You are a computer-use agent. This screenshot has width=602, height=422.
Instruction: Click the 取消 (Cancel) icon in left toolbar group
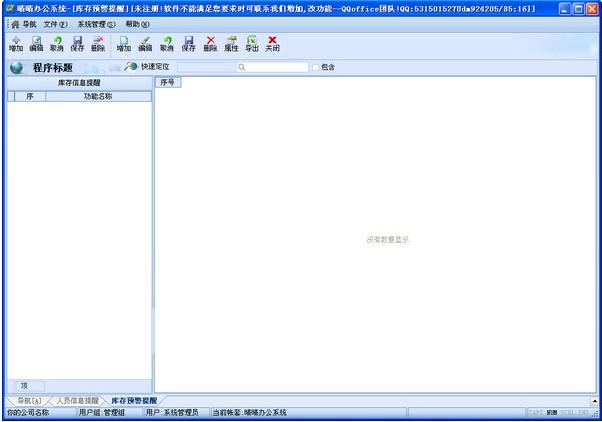[x=57, y=43]
